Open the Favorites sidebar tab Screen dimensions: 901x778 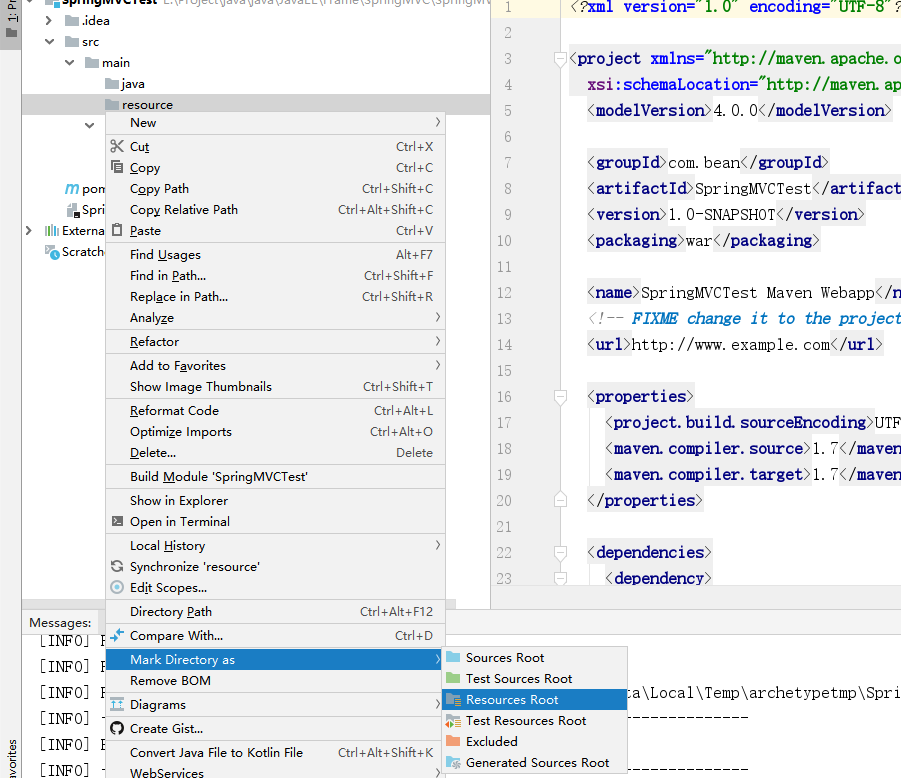(11, 758)
